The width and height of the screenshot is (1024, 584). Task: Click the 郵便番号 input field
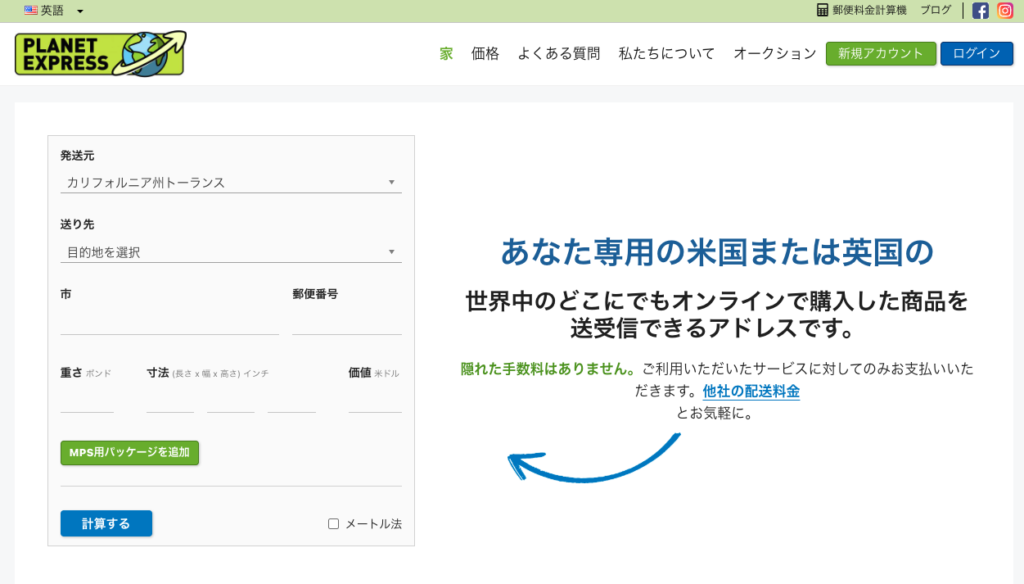[346, 323]
